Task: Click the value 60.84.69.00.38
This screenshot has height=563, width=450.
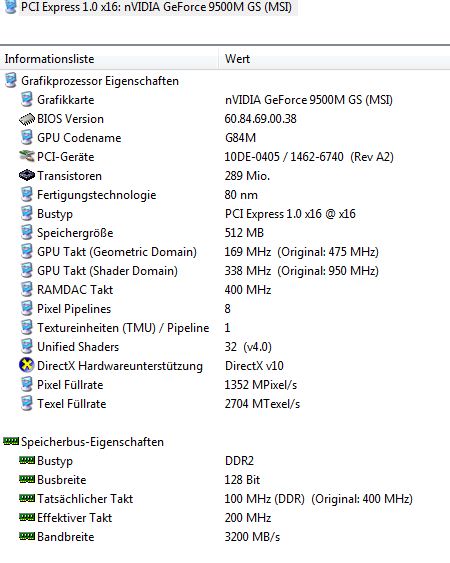Action: 260,119
